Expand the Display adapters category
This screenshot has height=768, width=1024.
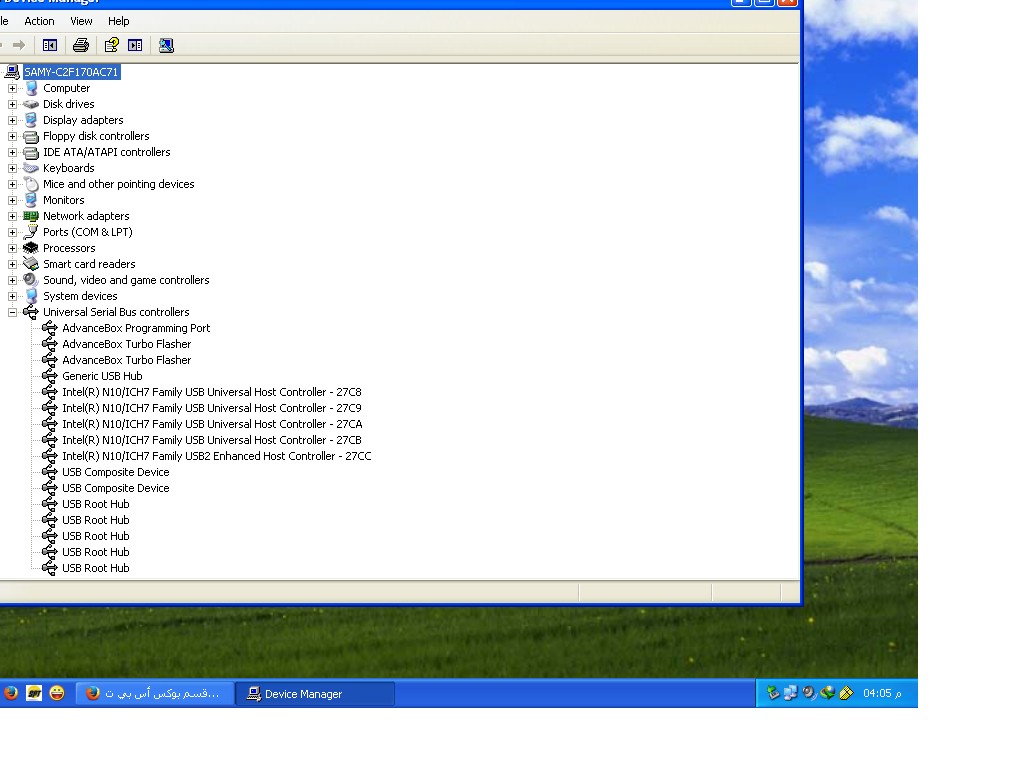click(12, 120)
